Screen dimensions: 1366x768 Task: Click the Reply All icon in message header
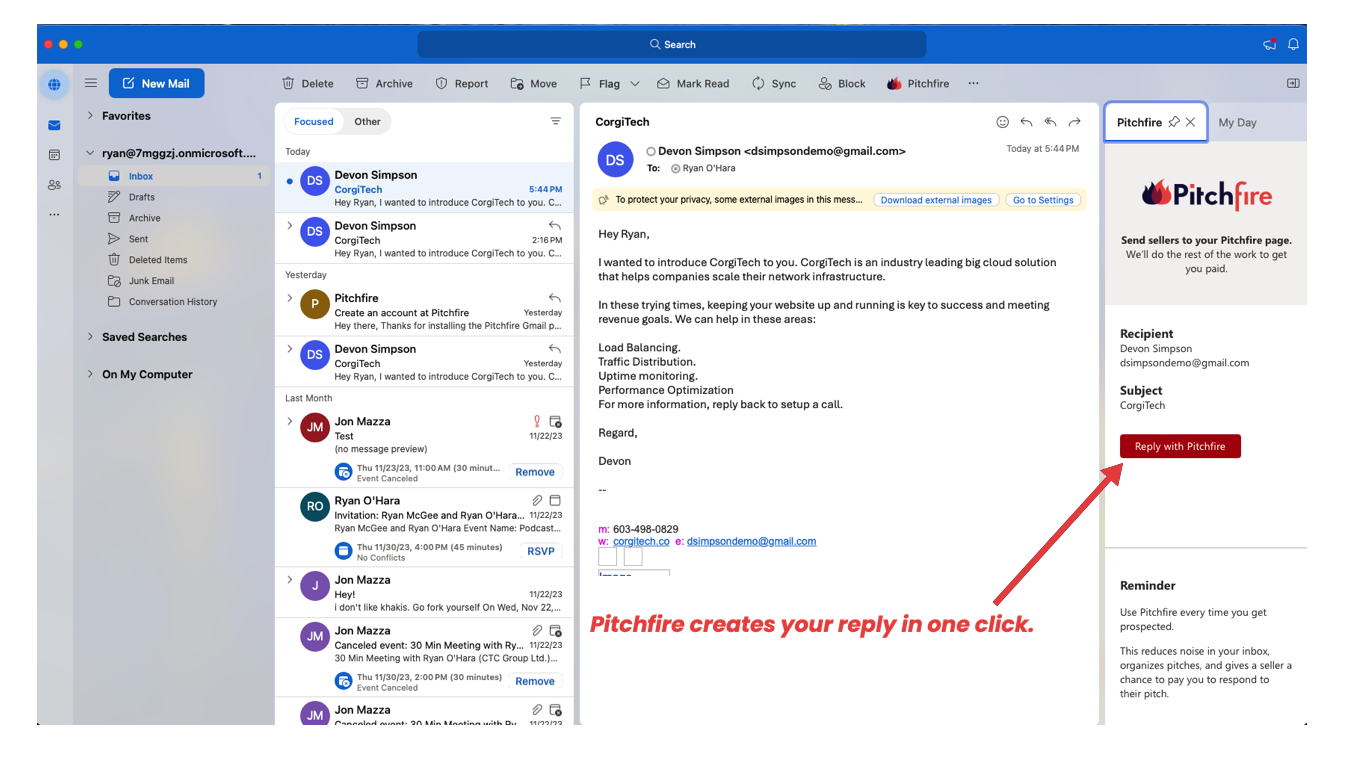tap(1051, 122)
